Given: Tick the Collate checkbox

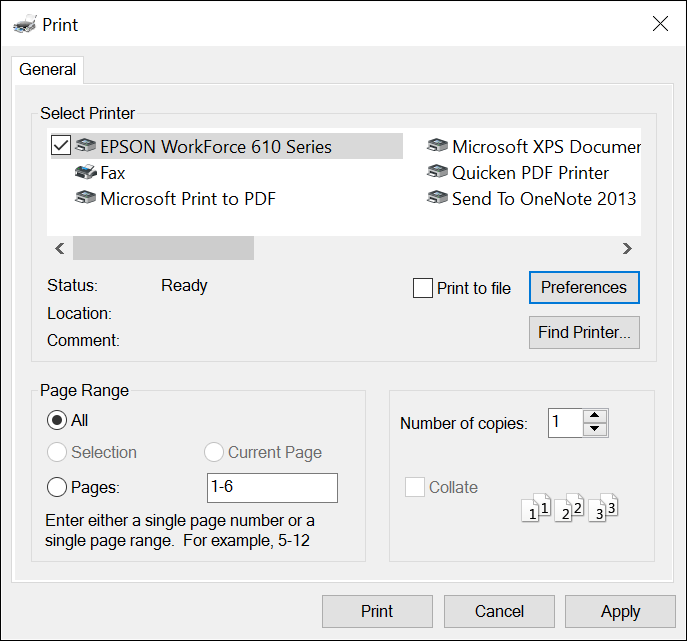Looking at the screenshot, I should (x=415, y=487).
